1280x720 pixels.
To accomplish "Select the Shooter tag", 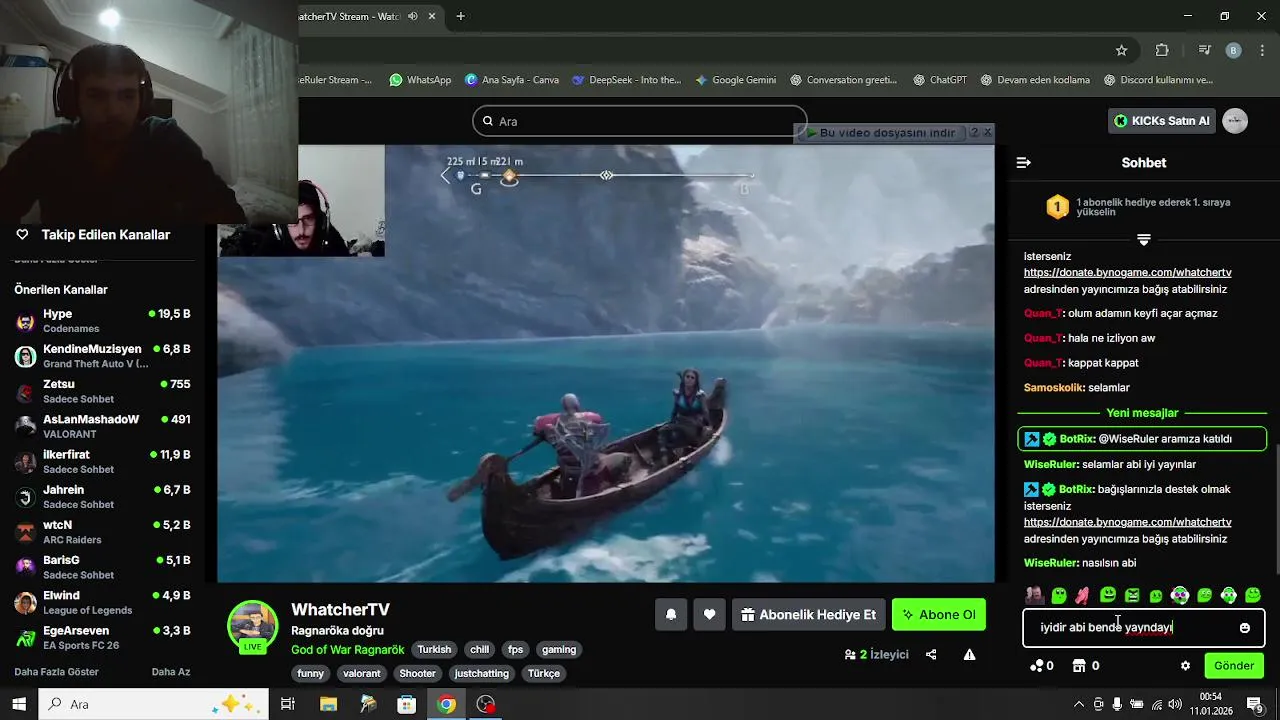I will tap(417, 674).
